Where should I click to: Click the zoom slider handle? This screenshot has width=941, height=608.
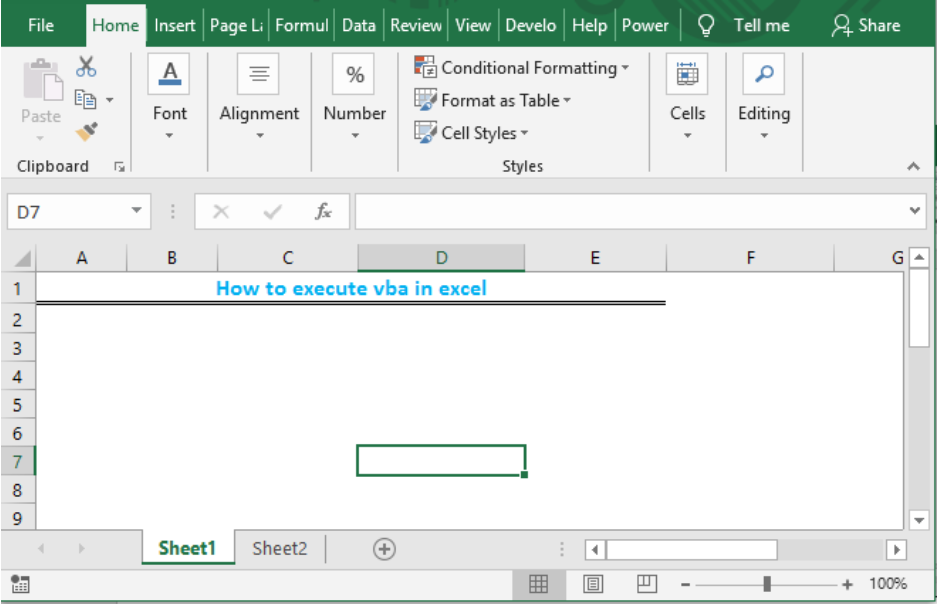pyautogui.click(x=766, y=584)
